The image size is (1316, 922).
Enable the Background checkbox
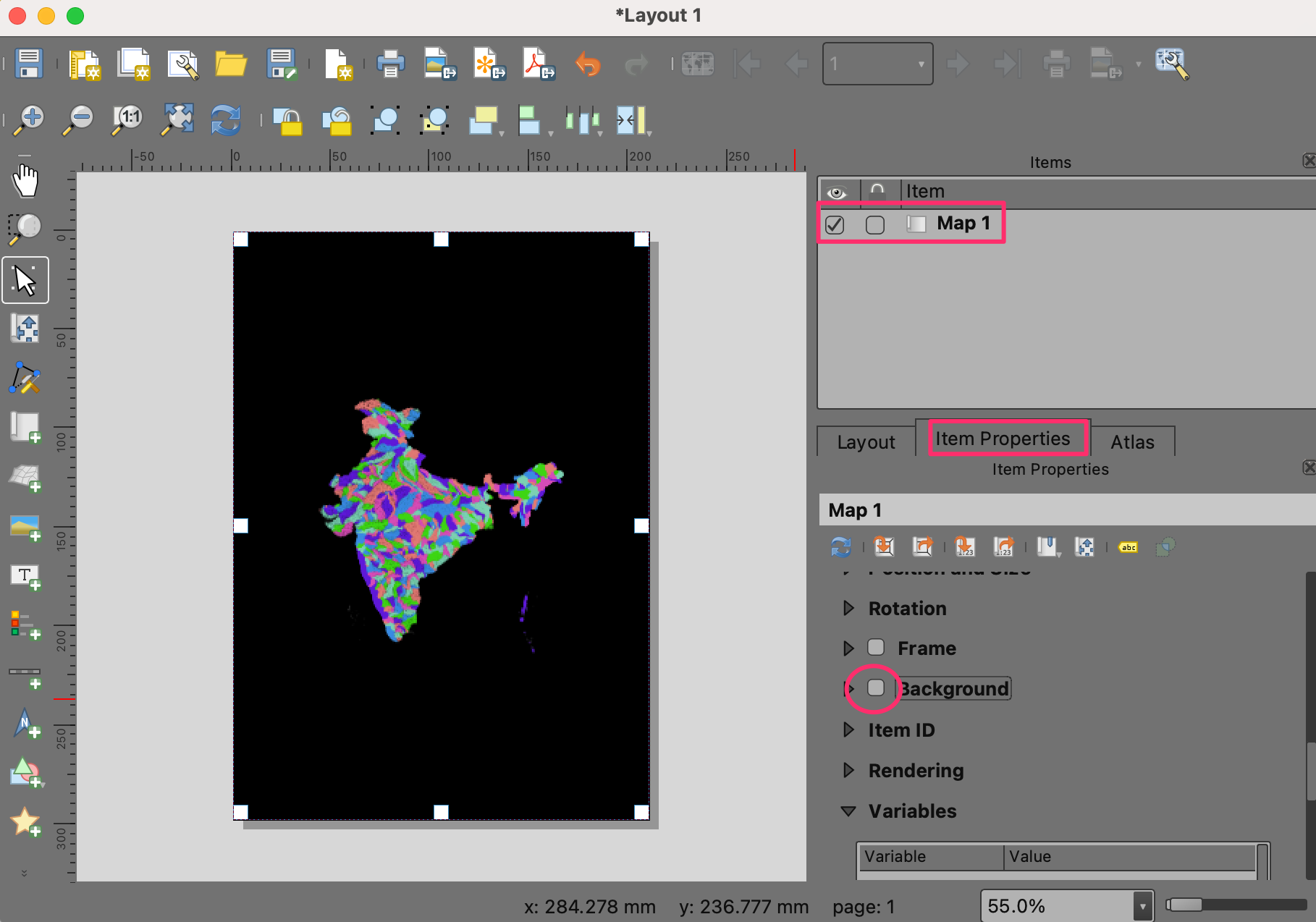pos(876,688)
